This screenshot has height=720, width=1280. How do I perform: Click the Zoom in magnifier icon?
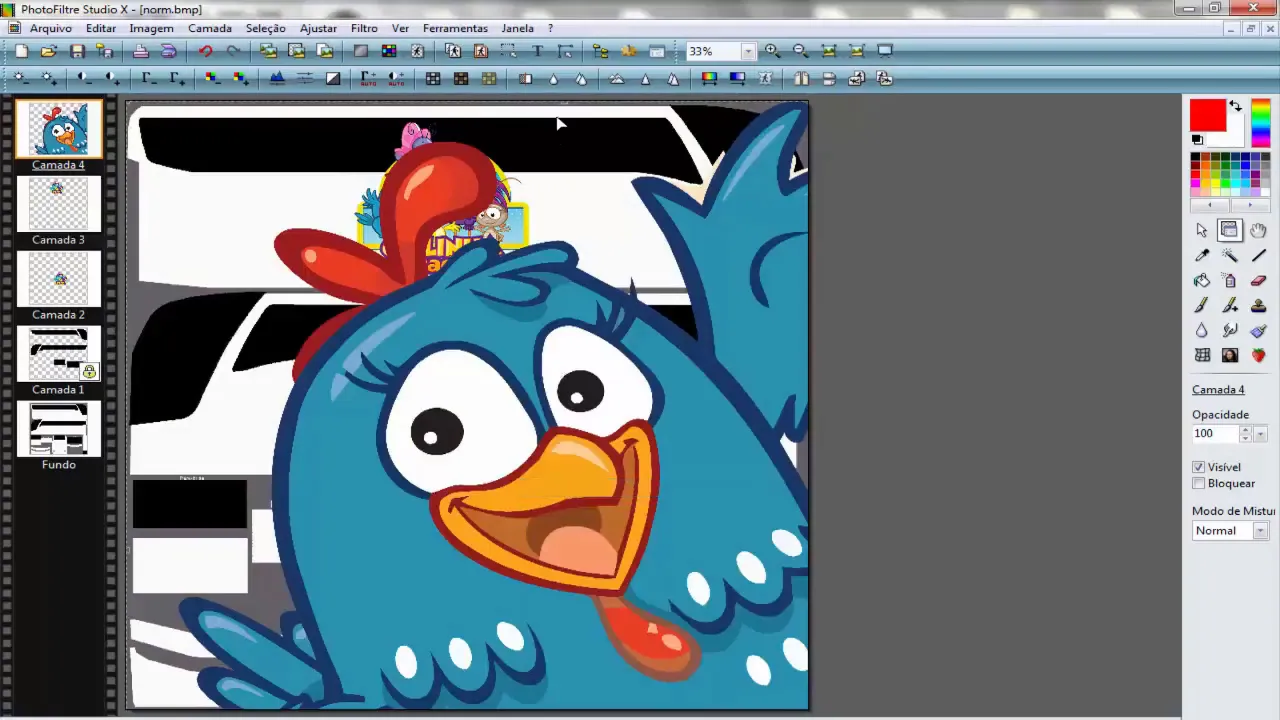[772, 51]
